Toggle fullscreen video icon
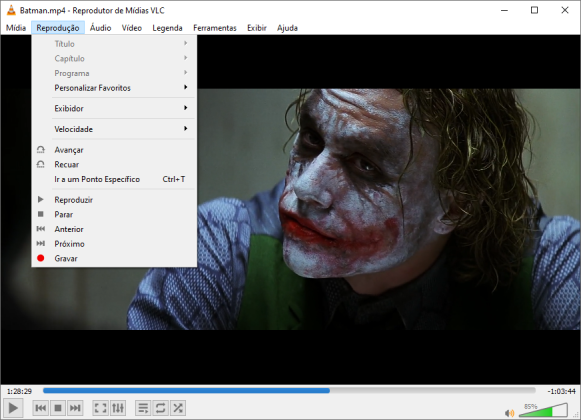 (x=100, y=408)
